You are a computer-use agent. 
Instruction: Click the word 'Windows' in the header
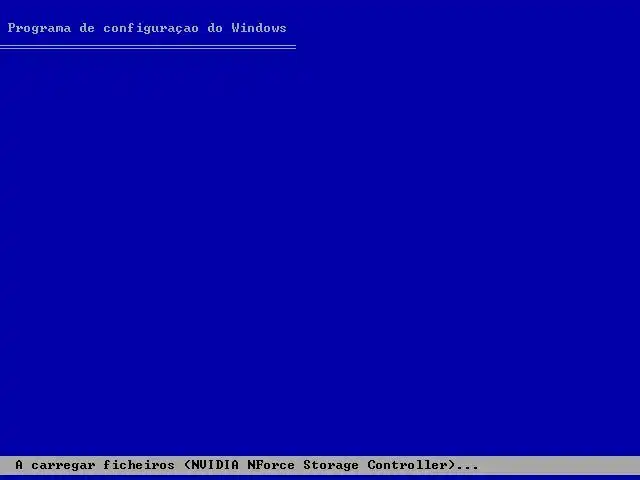(259, 28)
